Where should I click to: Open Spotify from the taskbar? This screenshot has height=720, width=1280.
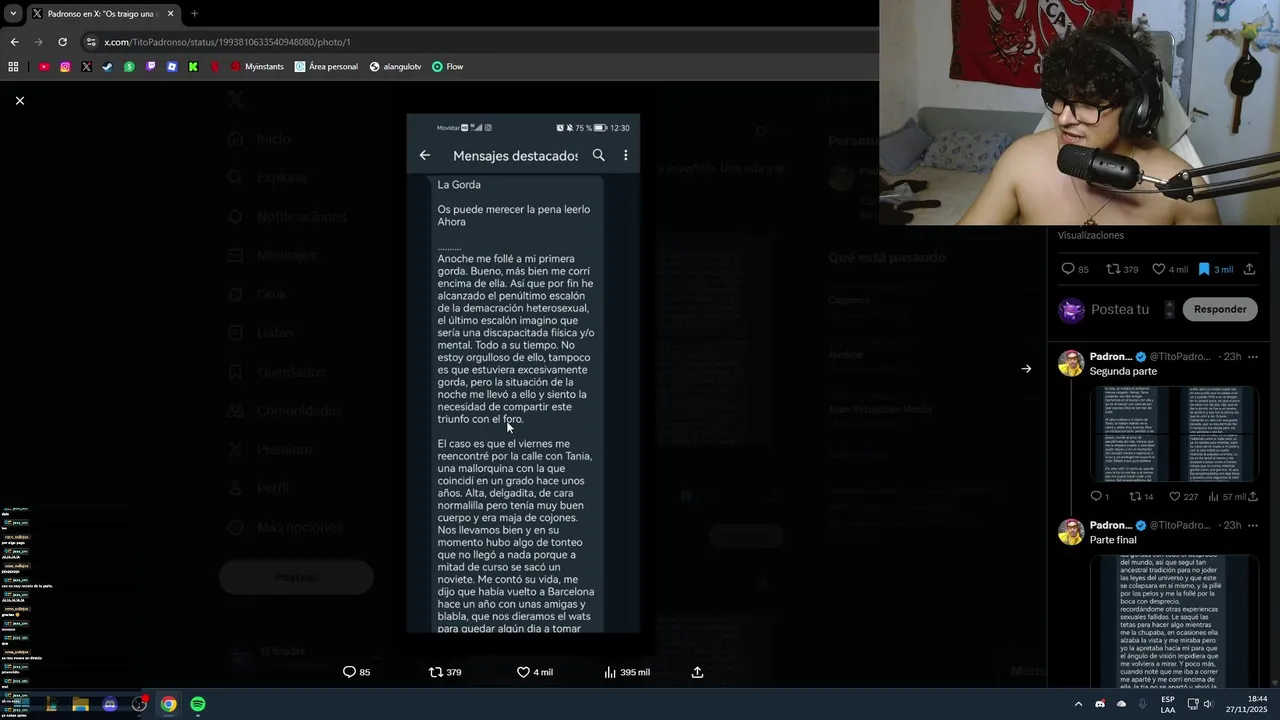[x=198, y=704]
